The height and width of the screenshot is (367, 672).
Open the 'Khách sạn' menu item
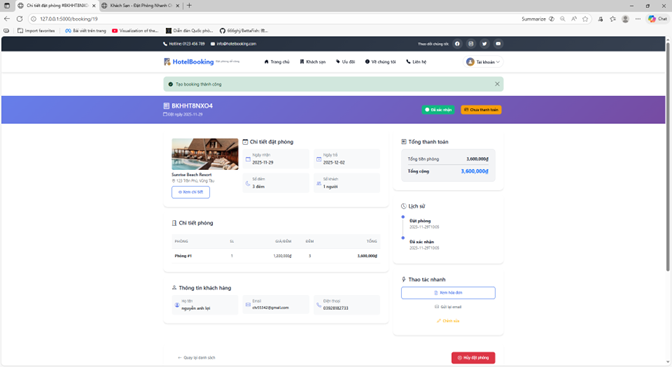(x=312, y=62)
